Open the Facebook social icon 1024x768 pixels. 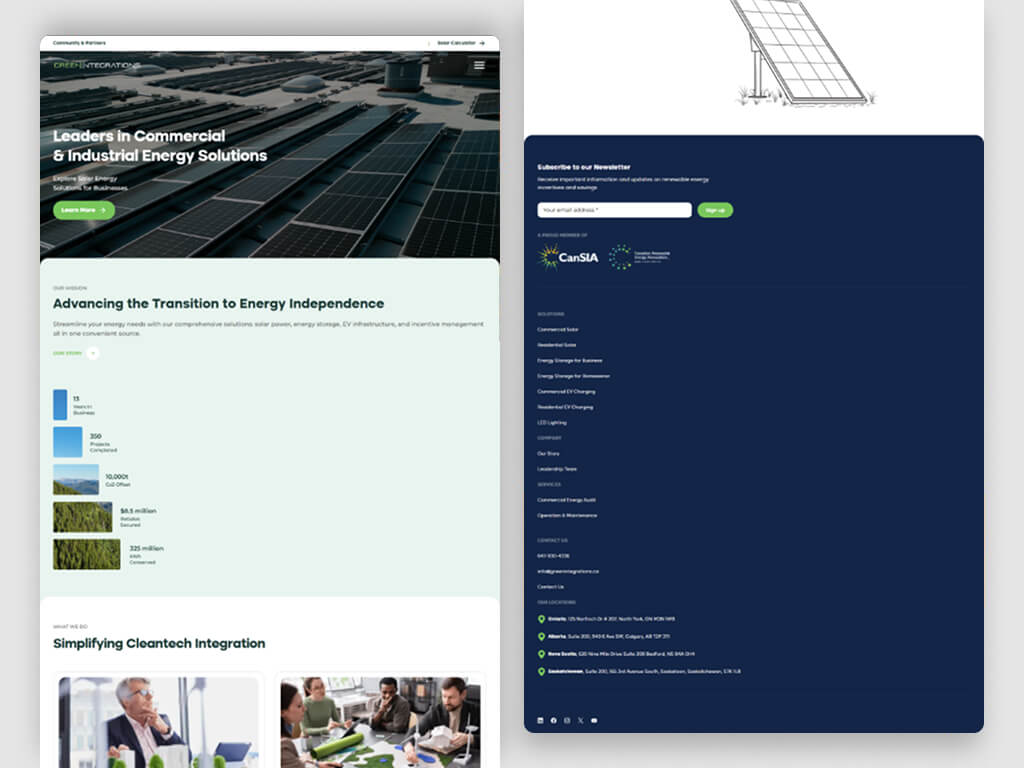click(x=554, y=720)
